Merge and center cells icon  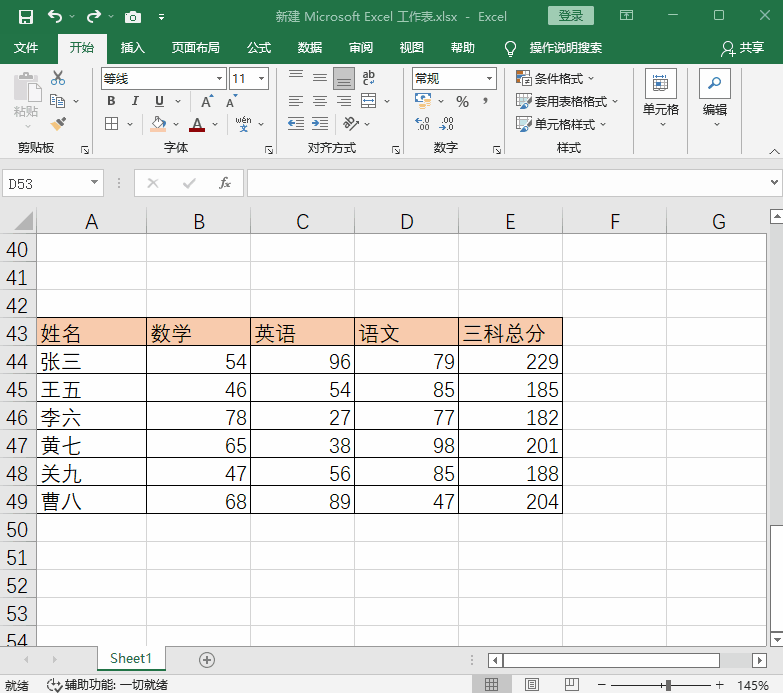(x=369, y=100)
